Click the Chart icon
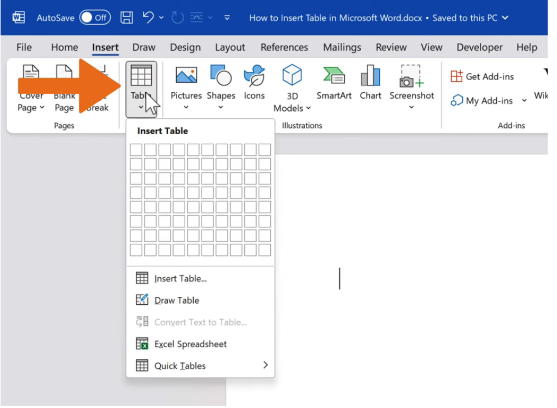 pos(370,75)
